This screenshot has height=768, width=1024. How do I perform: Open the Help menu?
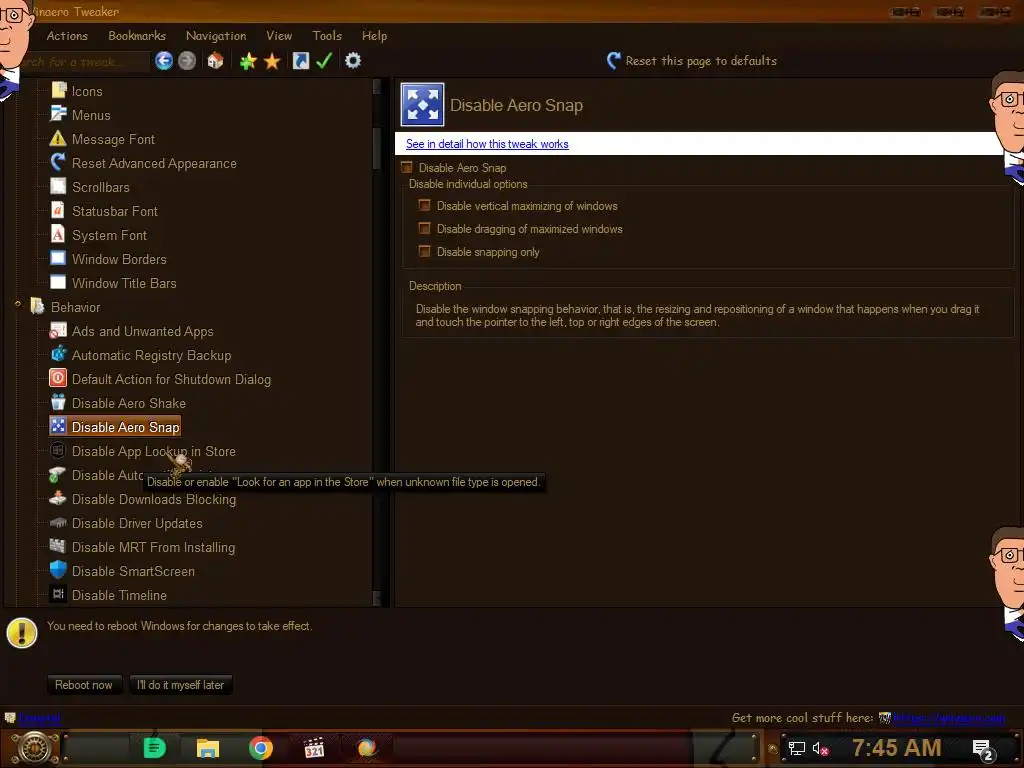click(375, 36)
